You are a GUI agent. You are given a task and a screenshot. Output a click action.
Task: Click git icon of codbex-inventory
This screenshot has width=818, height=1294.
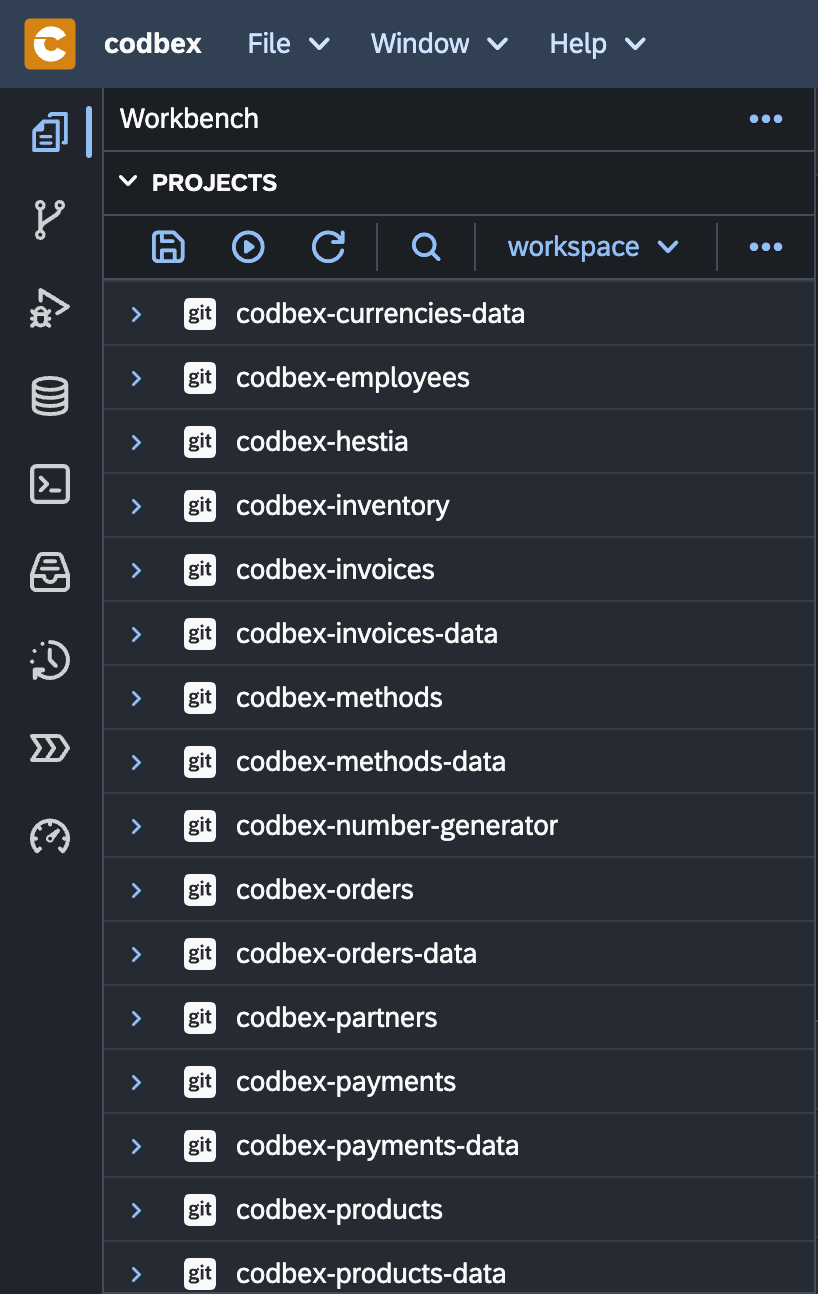click(200, 506)
